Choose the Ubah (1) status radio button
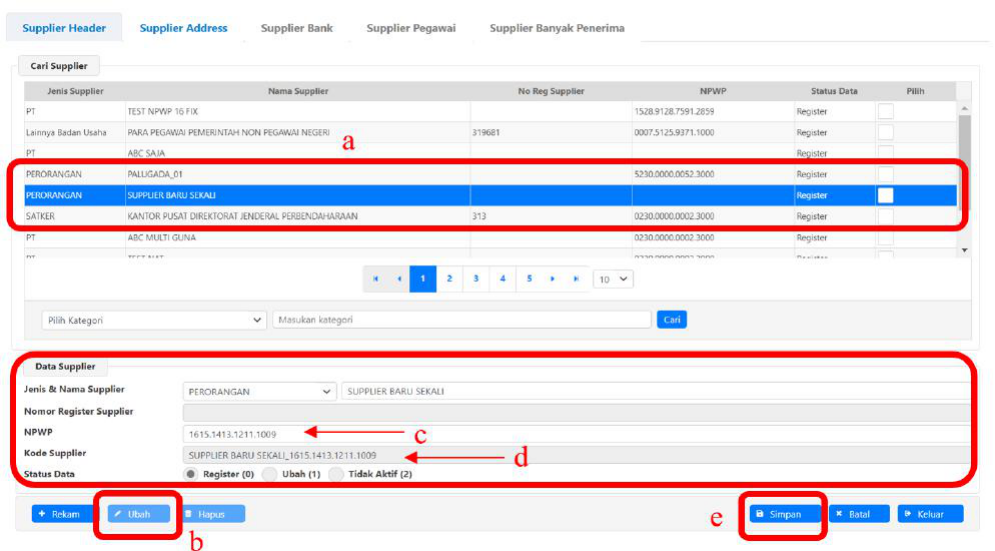 [x=268, y=473]
